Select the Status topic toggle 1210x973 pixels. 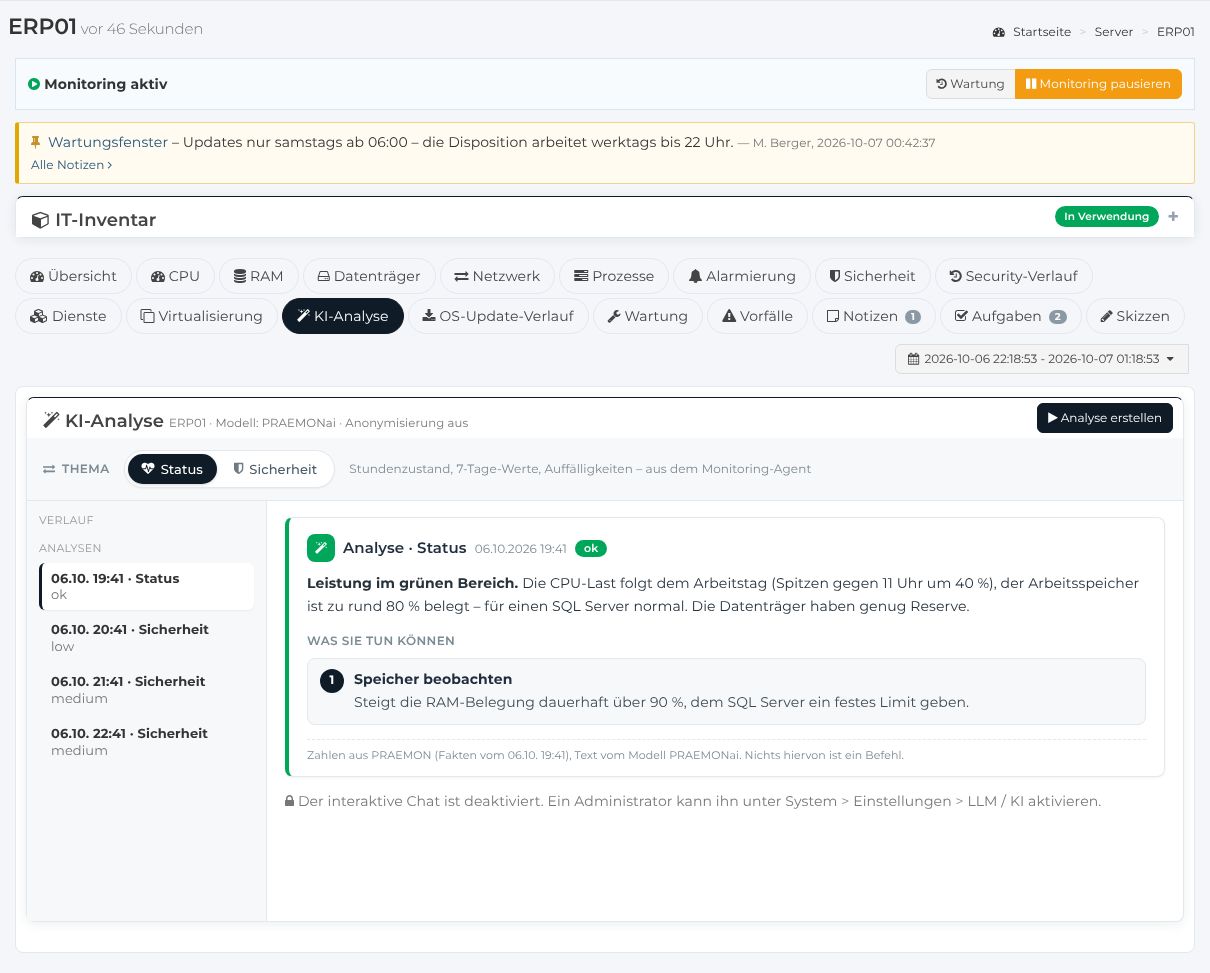(x=172, y=469)
